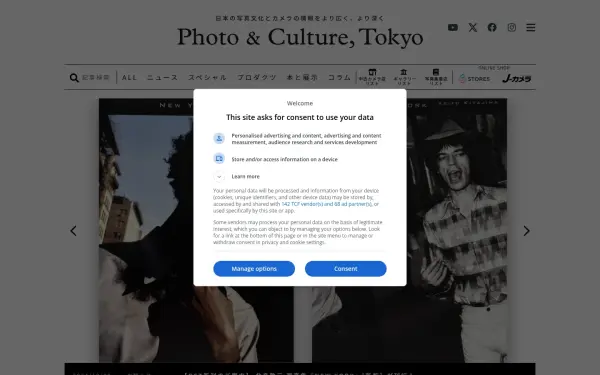Select the ニュース menu item
The width and height of the screenshot is (600, 375).
point(163,77)
